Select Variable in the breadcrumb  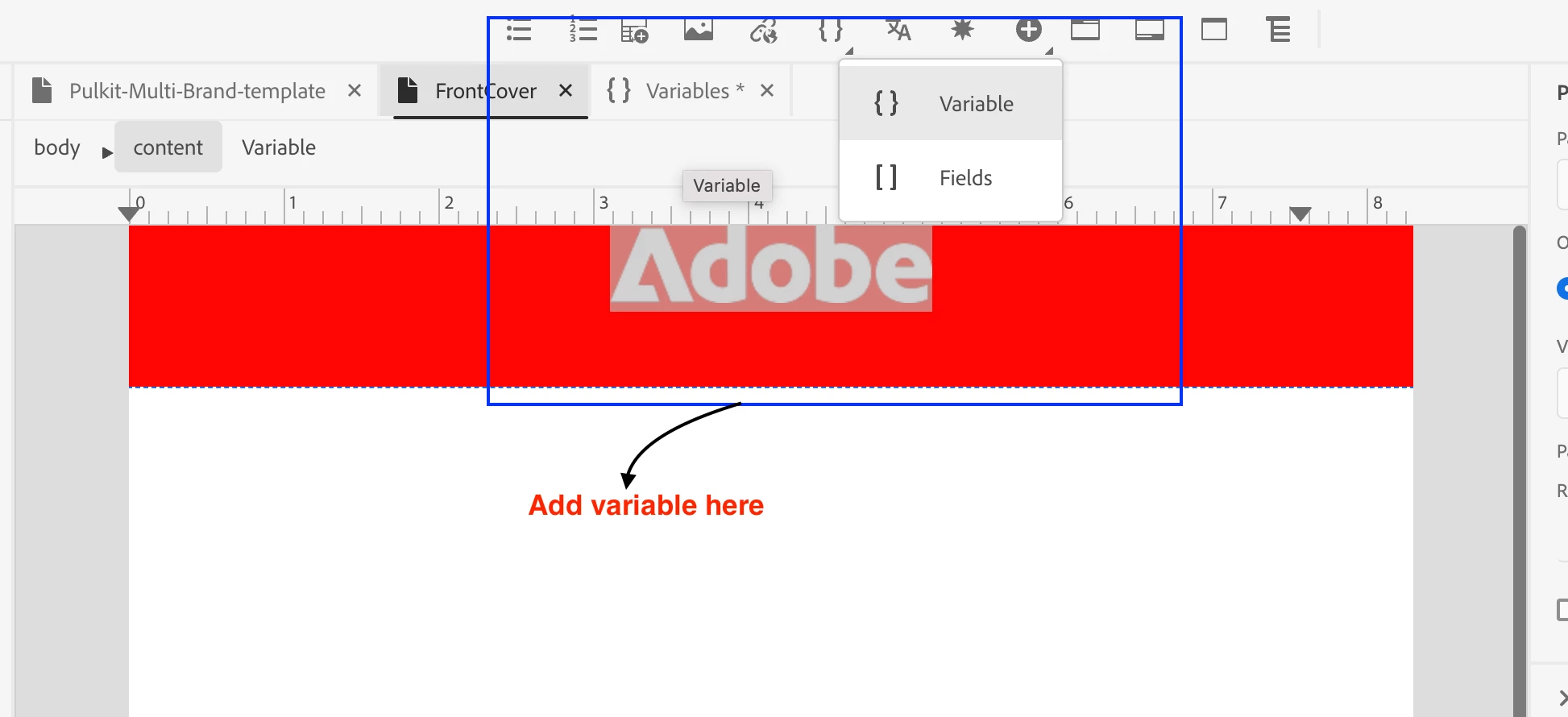[279, 147]
